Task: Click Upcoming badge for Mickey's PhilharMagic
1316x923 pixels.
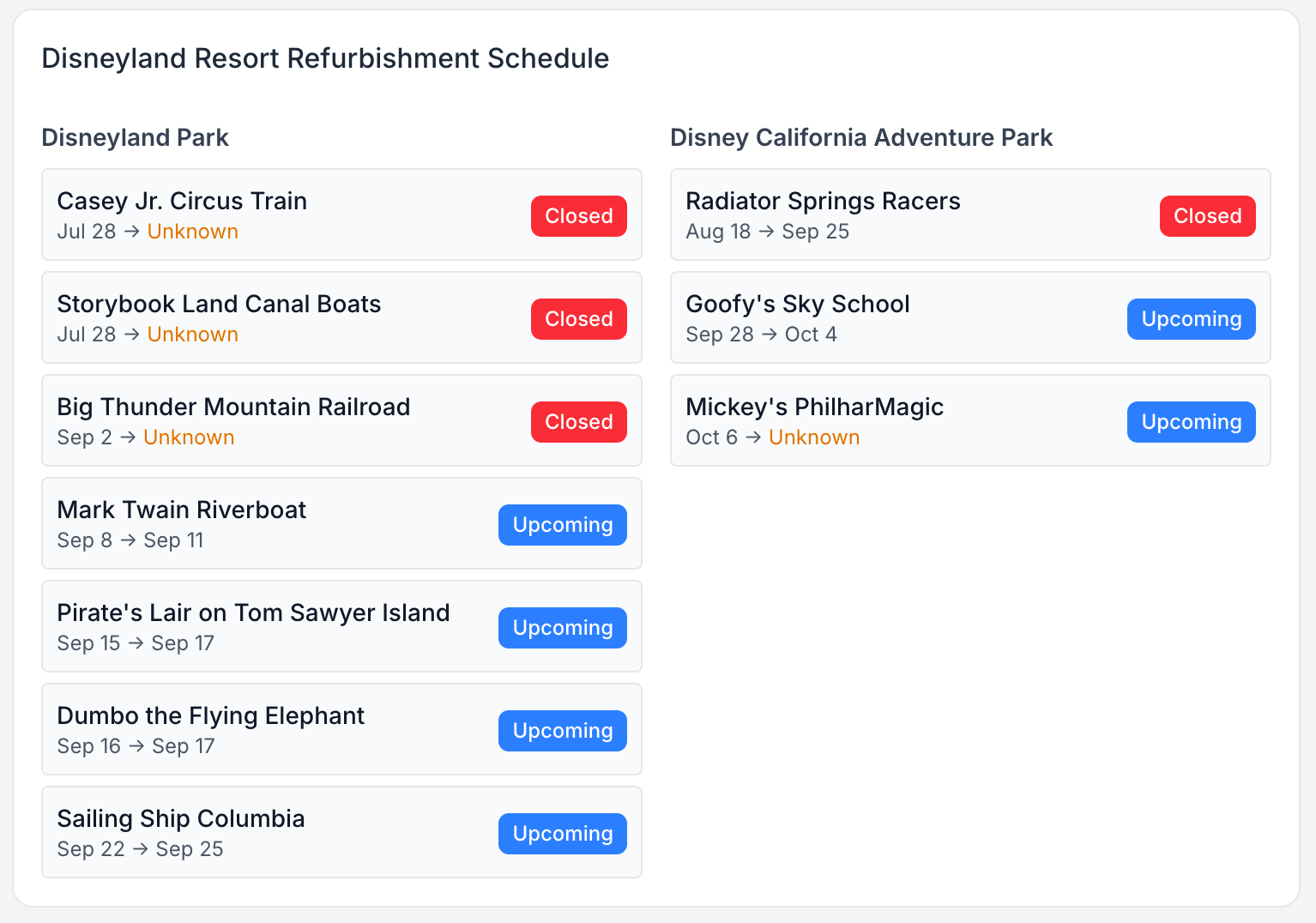Action: tap(1192, 422)
